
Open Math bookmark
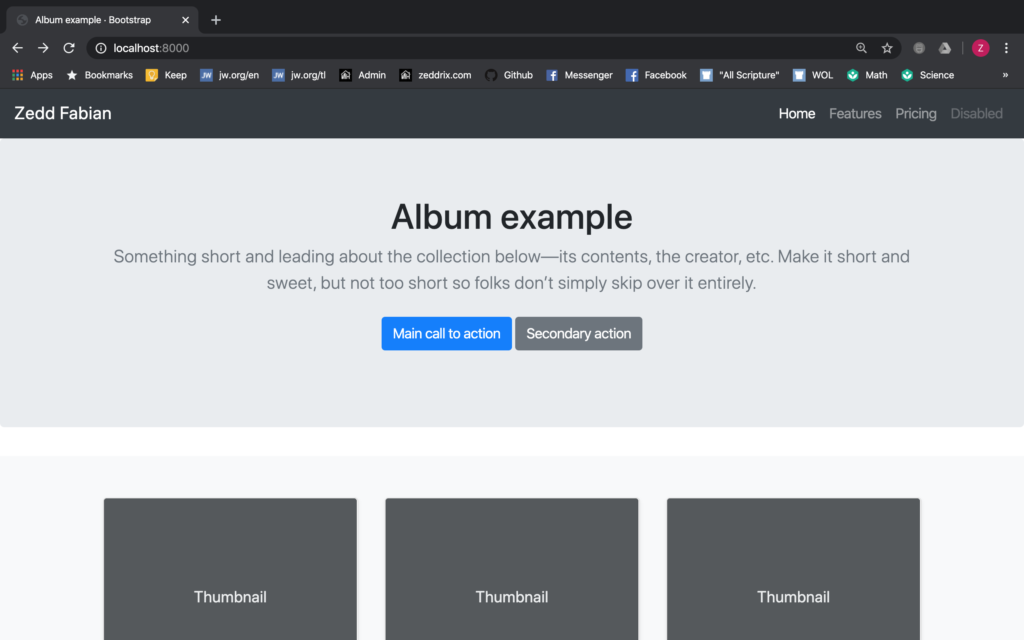pos(867,75)
